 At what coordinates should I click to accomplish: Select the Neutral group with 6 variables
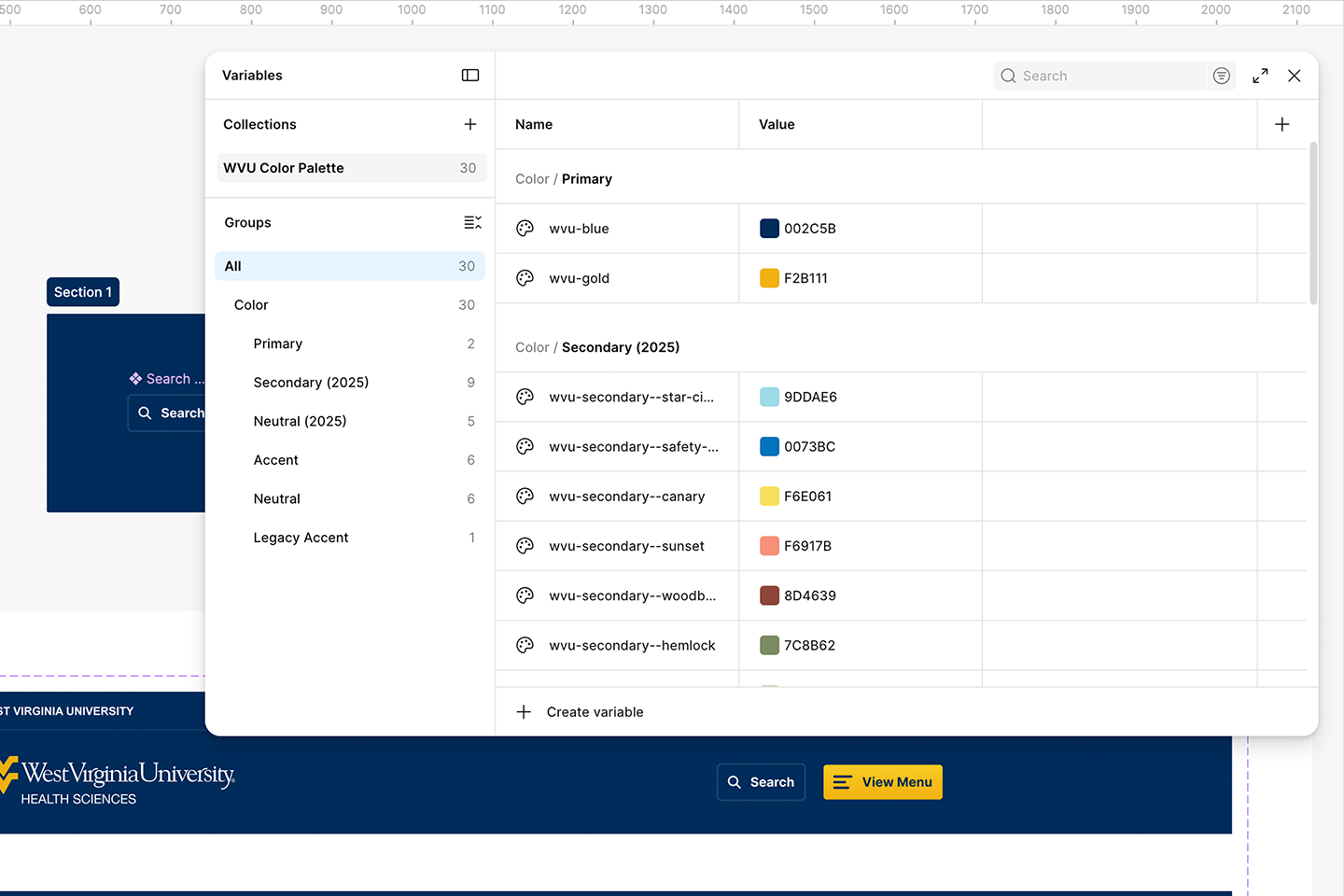[x=350, y=499]
